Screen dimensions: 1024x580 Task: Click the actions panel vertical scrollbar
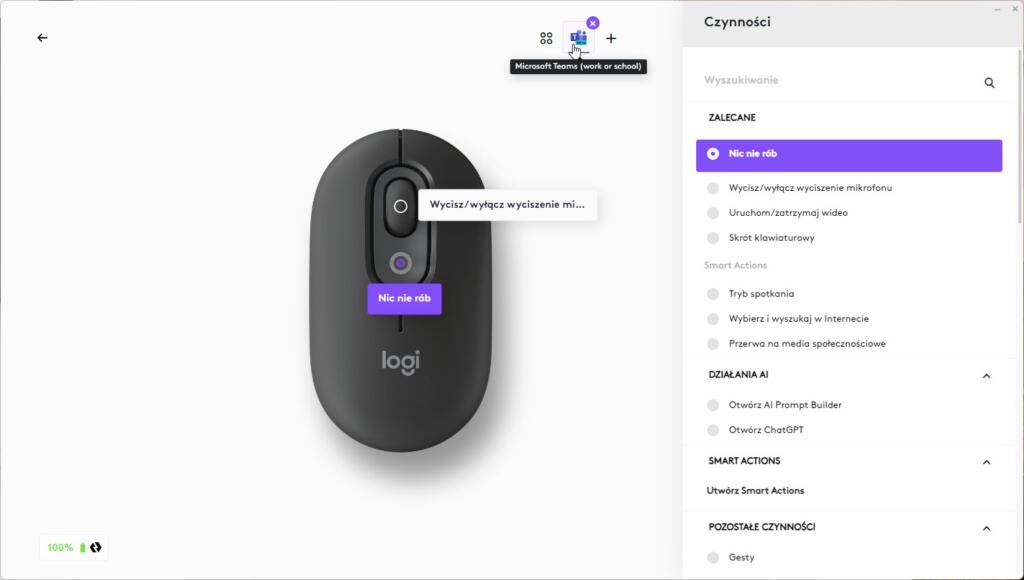(x=1021, y=137)
